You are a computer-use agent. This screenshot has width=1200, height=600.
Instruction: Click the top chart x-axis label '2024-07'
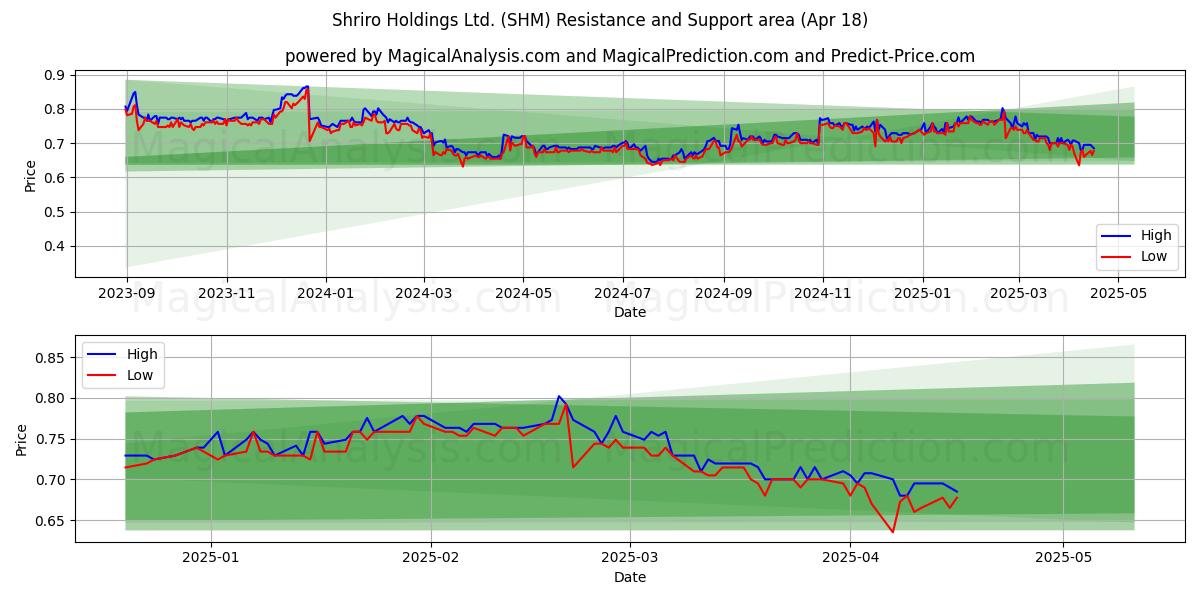(624, 295)
